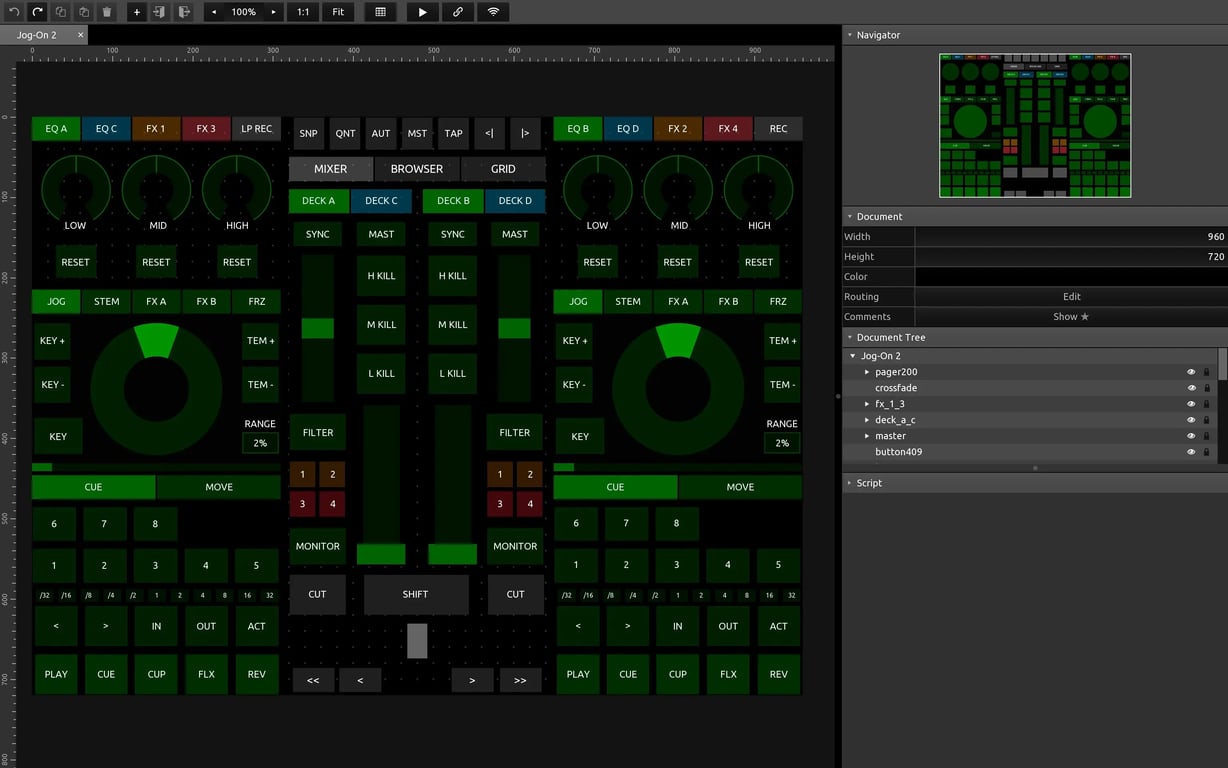Click the wireless connection icon
The image size is (1228, 768).
click(x=492, y=11)
